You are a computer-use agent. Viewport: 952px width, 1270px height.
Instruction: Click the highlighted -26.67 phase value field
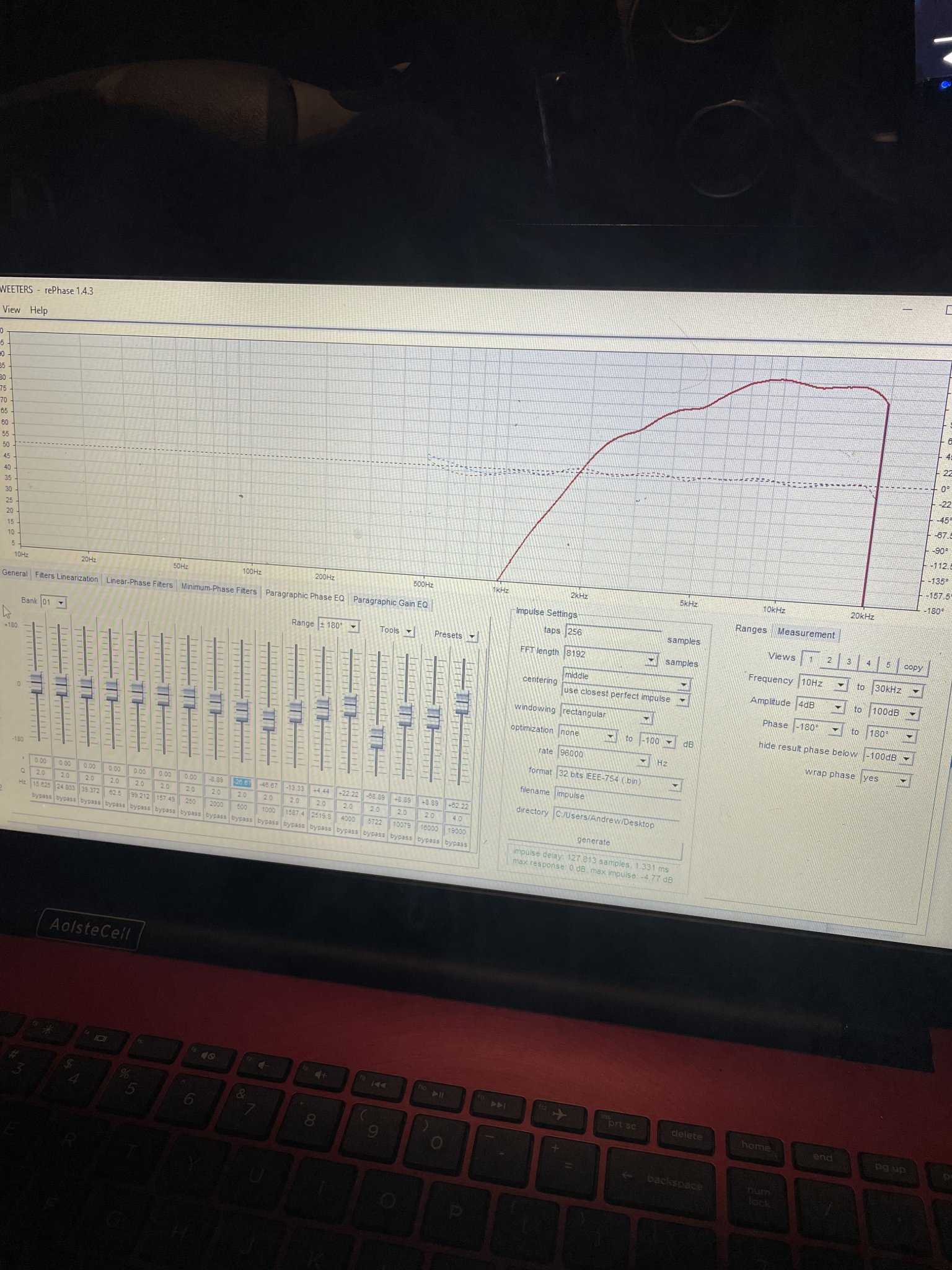pyautogui.click(x=242, y=783)
